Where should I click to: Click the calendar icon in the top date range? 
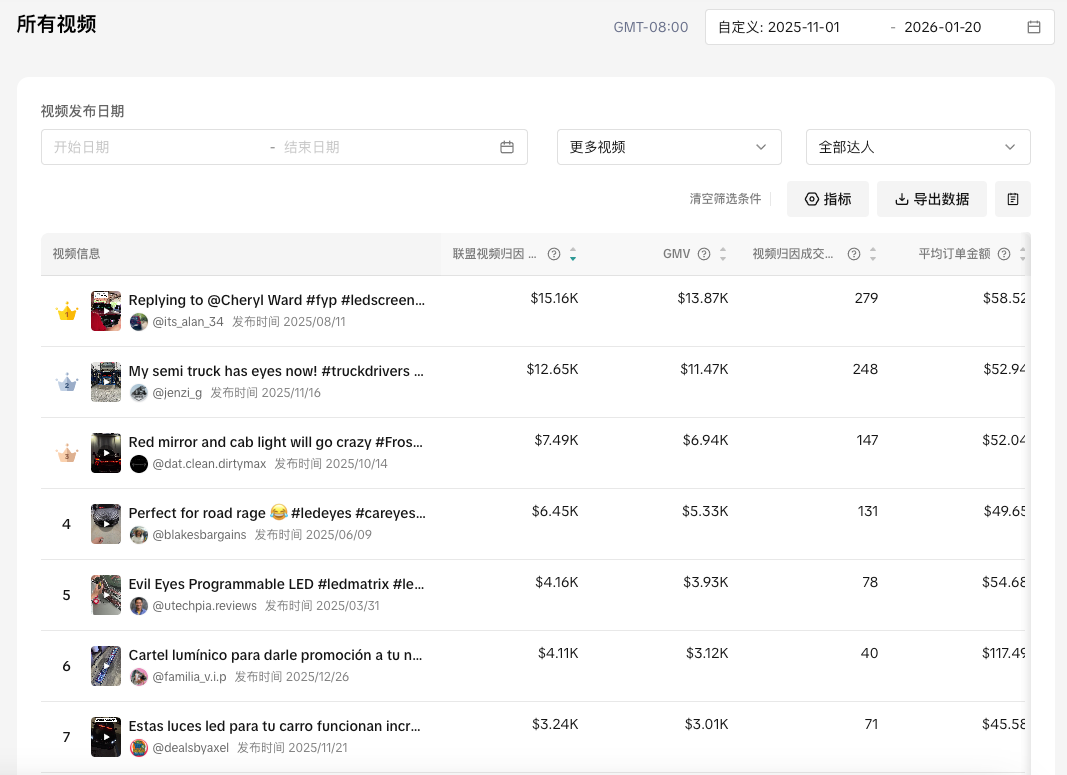click(1034, 27)
